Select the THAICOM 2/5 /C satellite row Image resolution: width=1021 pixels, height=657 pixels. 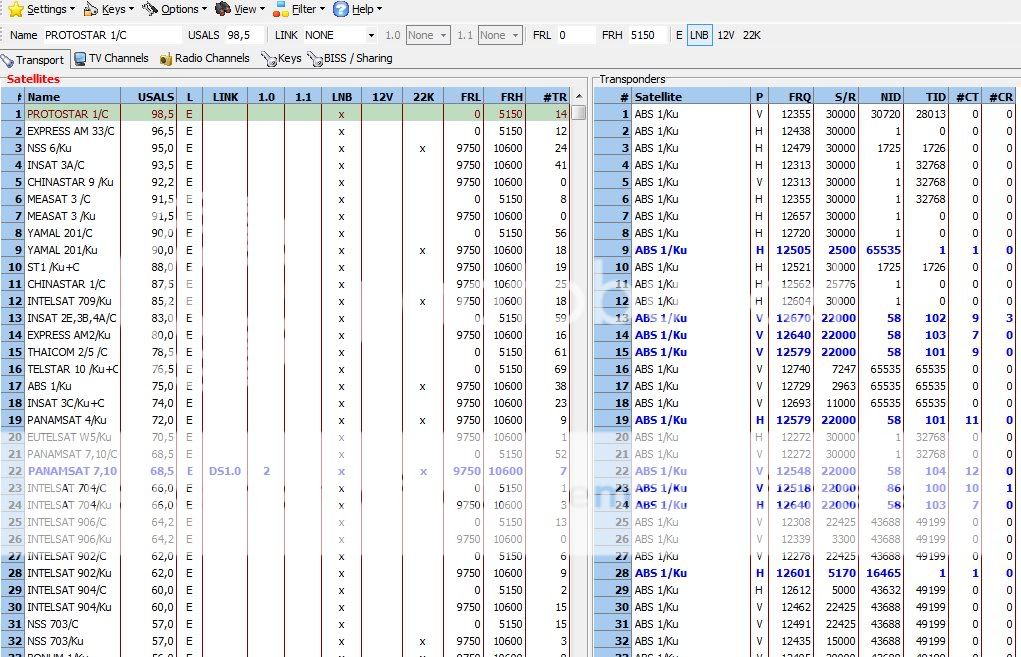coord(287,352)
